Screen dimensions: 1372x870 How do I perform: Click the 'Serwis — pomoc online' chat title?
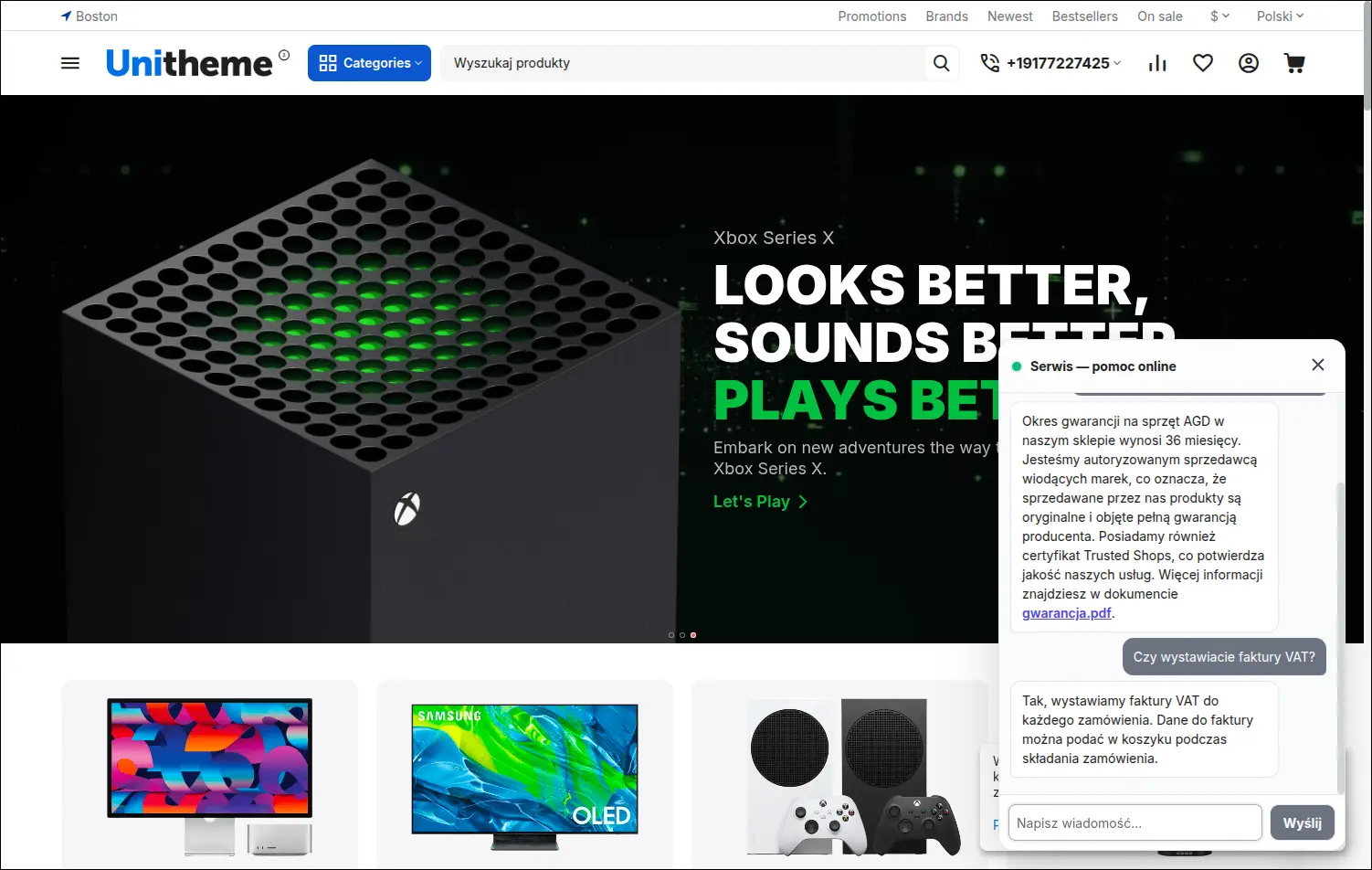[1103, 366]
